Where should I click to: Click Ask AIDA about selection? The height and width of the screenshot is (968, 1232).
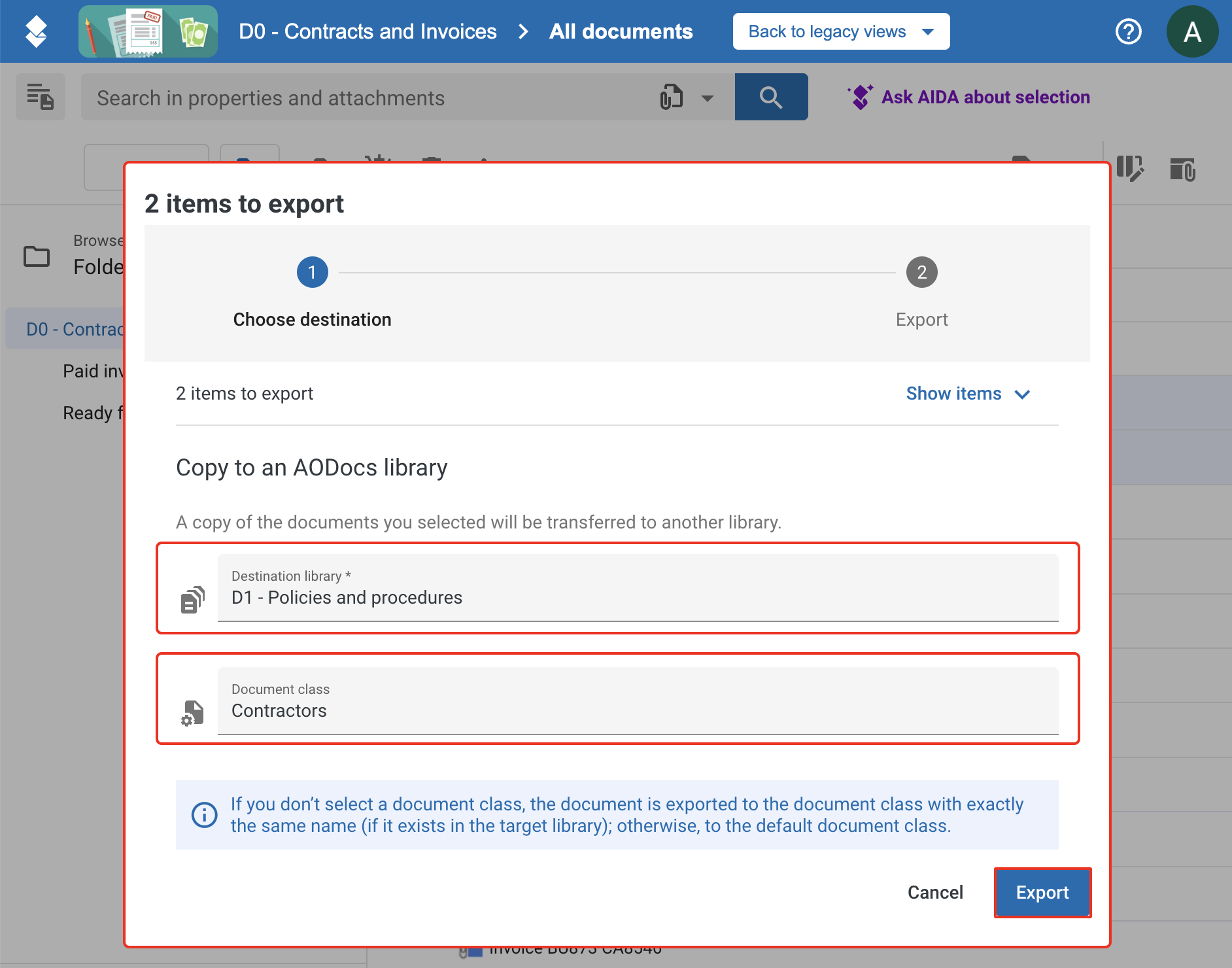(985, 97)
